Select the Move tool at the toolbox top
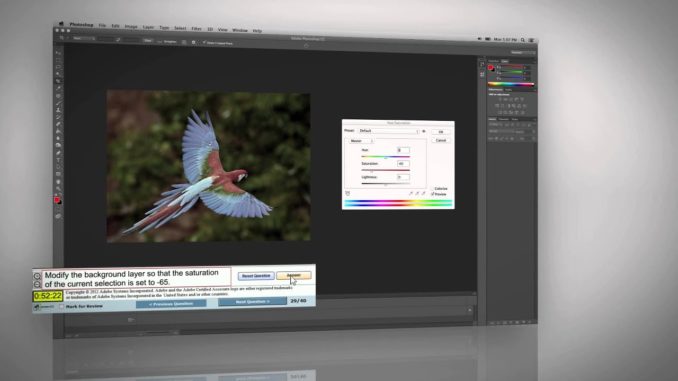This screenshot has height=381, width=678. coord(58,53)
